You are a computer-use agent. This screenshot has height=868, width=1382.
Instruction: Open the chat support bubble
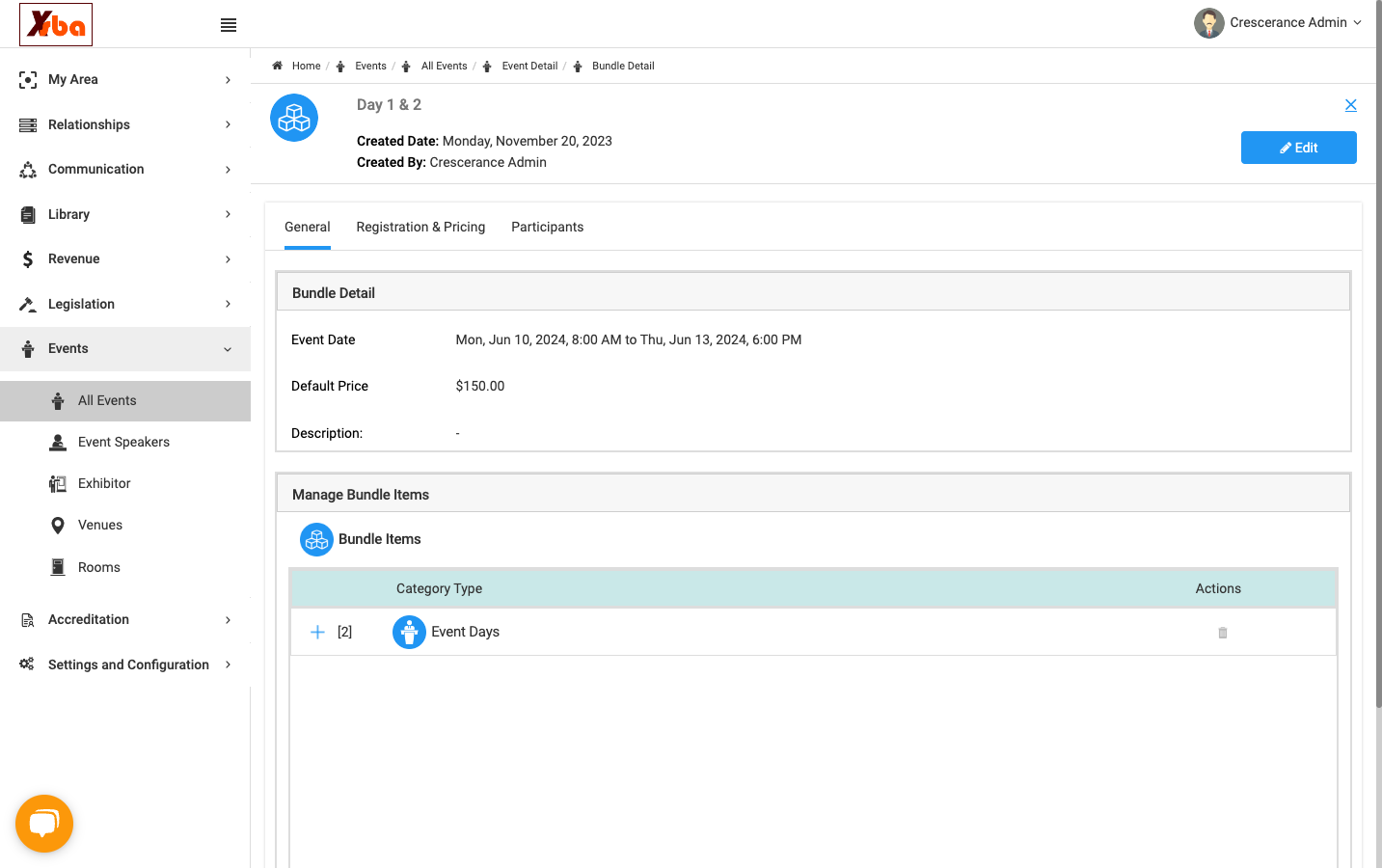[44, 824]
